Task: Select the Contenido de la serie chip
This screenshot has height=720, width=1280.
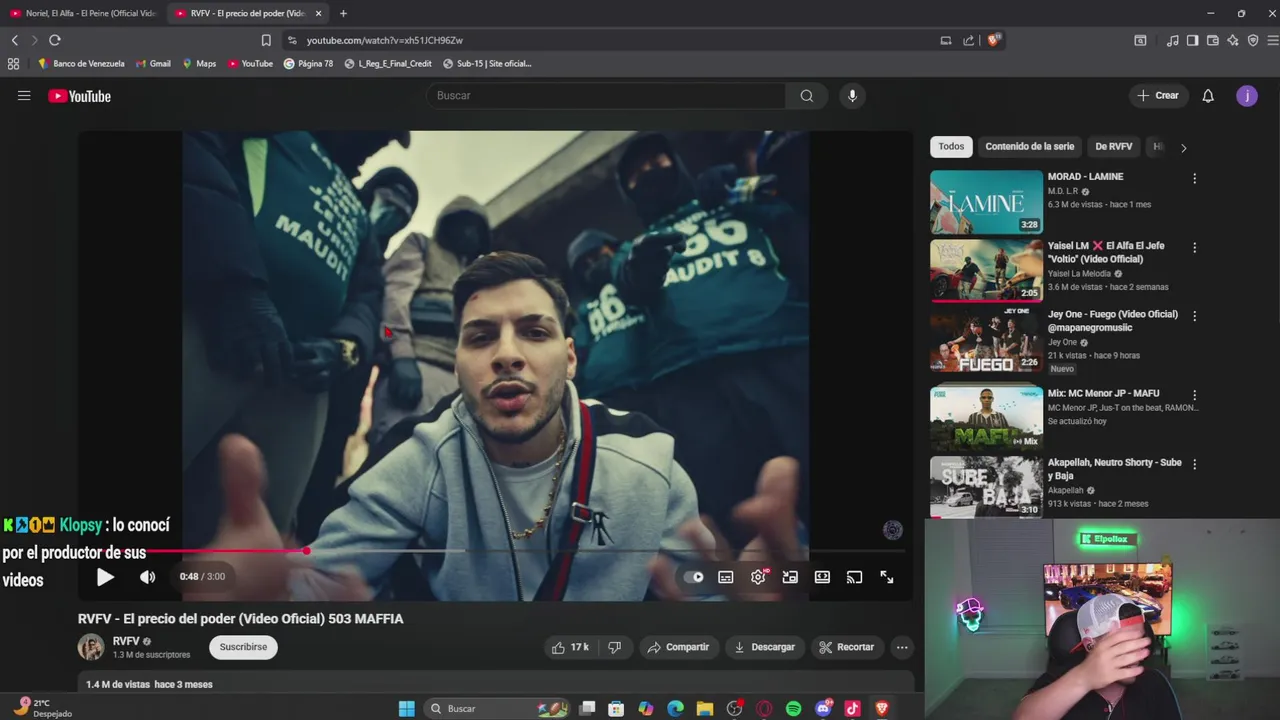Action: 1029,146
